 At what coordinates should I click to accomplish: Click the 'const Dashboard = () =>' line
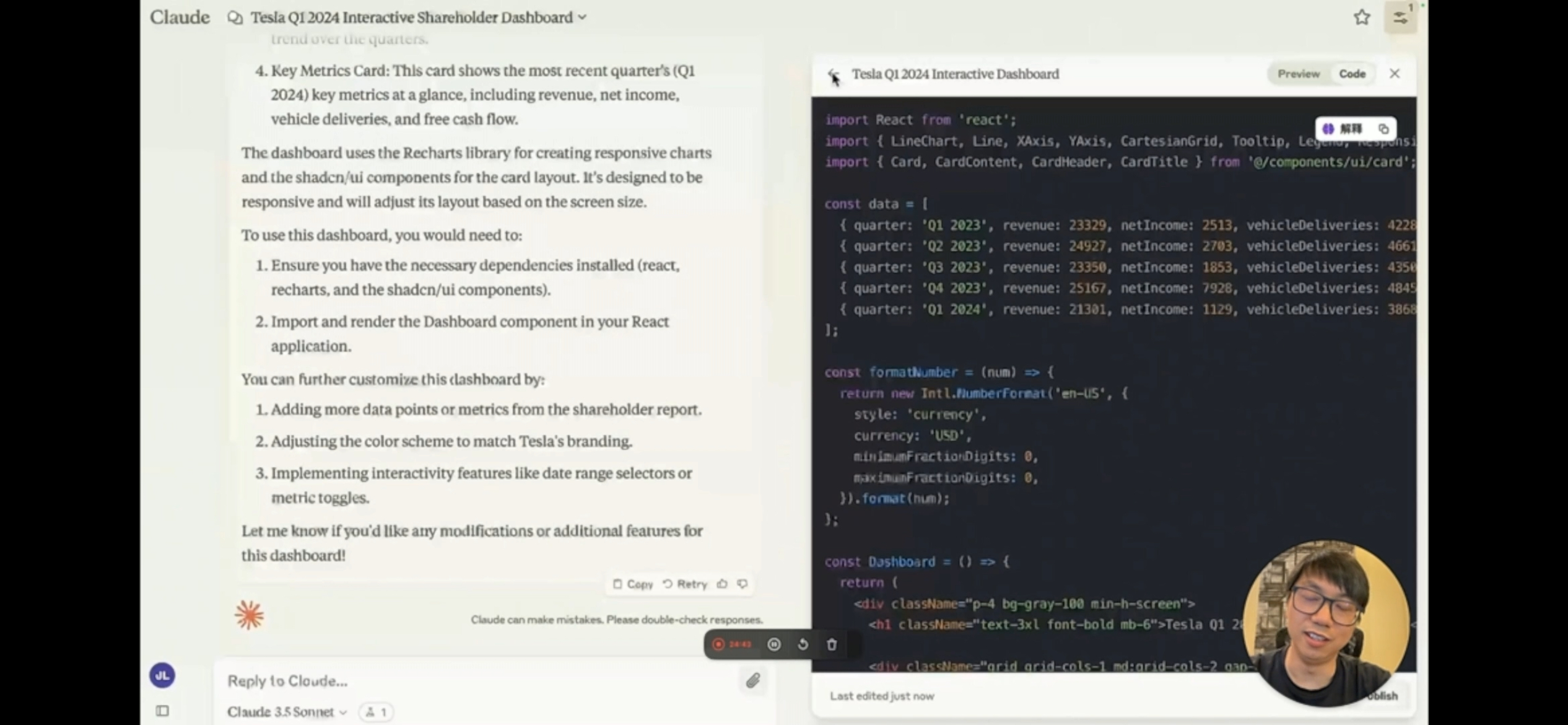(x=917, y=562)
